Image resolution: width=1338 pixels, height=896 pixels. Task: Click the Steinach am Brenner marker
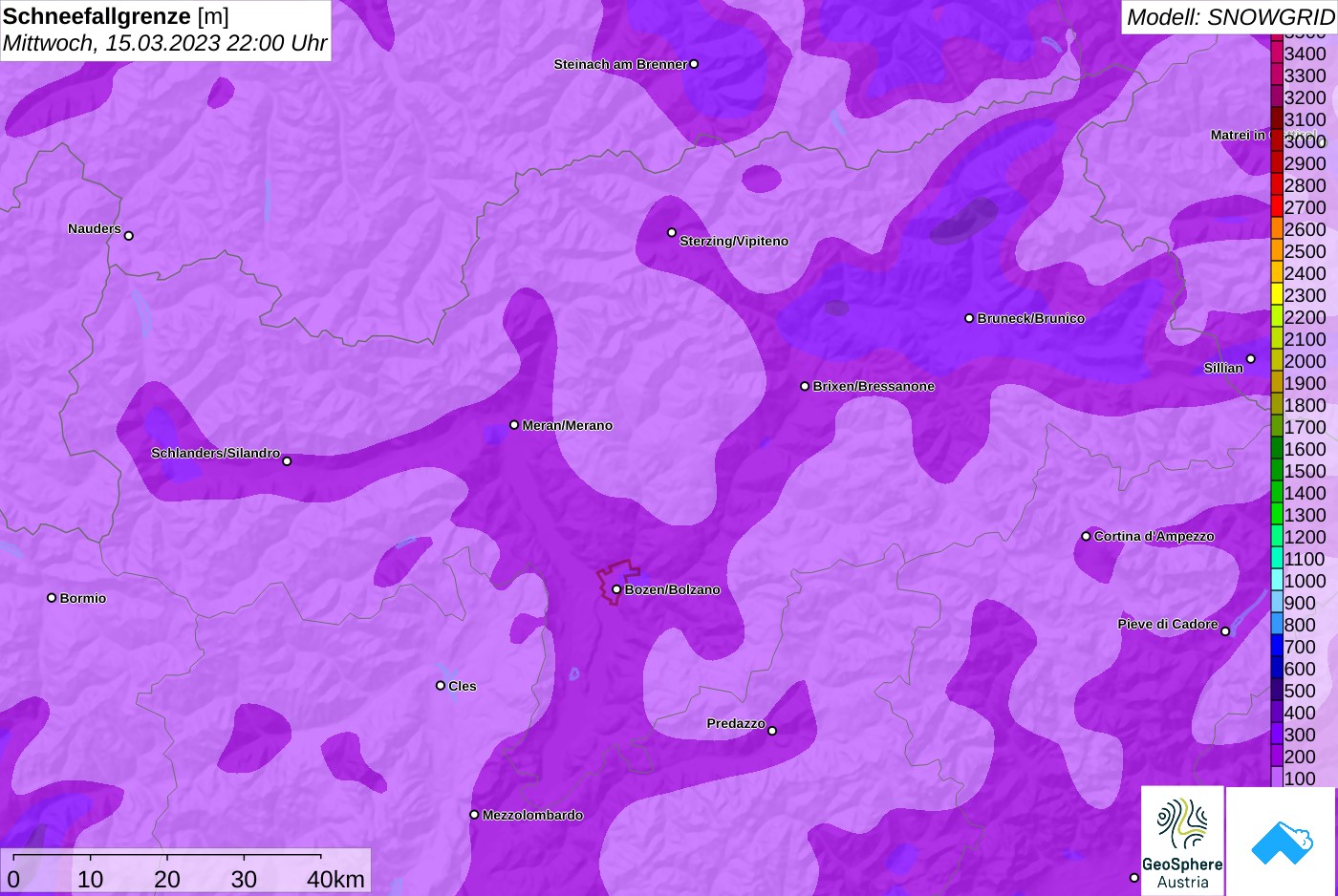click(694, 64)
